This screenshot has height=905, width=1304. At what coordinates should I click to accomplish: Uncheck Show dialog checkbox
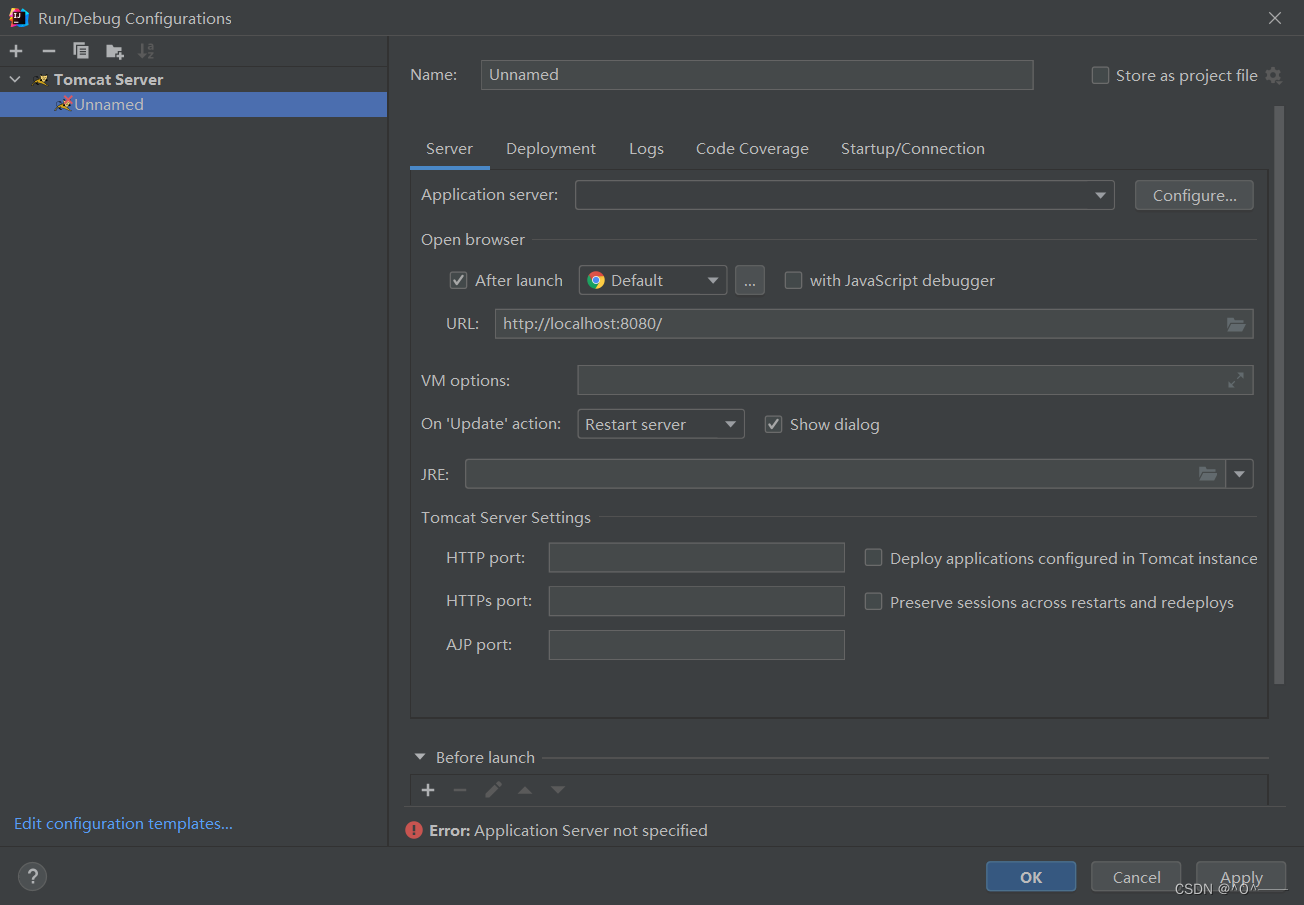[x=773, y=424]
